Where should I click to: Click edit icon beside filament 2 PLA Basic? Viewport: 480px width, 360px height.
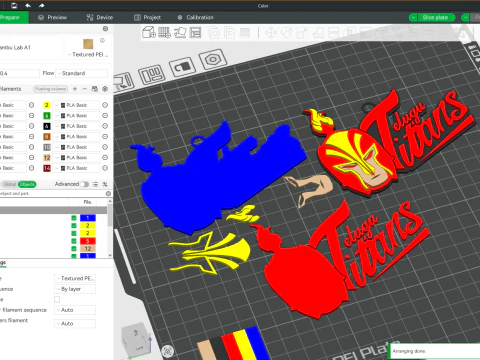105,105
